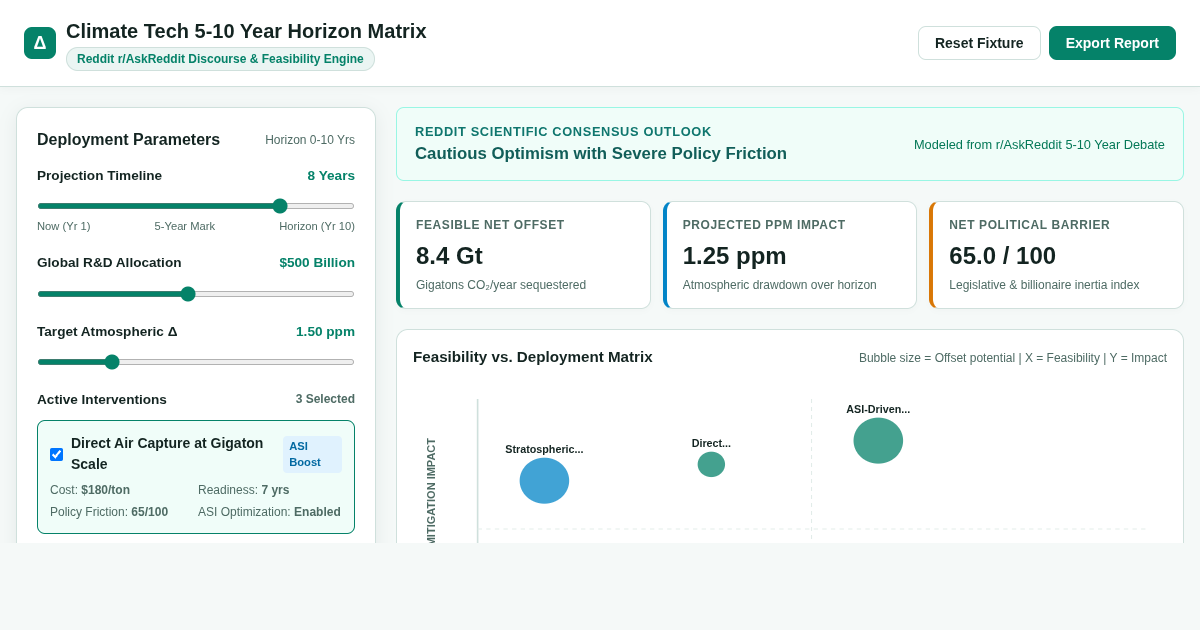This screenshot has width=1200, height=630.
Task: Open the Projected PPM Impact card
Action: [790, 255]
